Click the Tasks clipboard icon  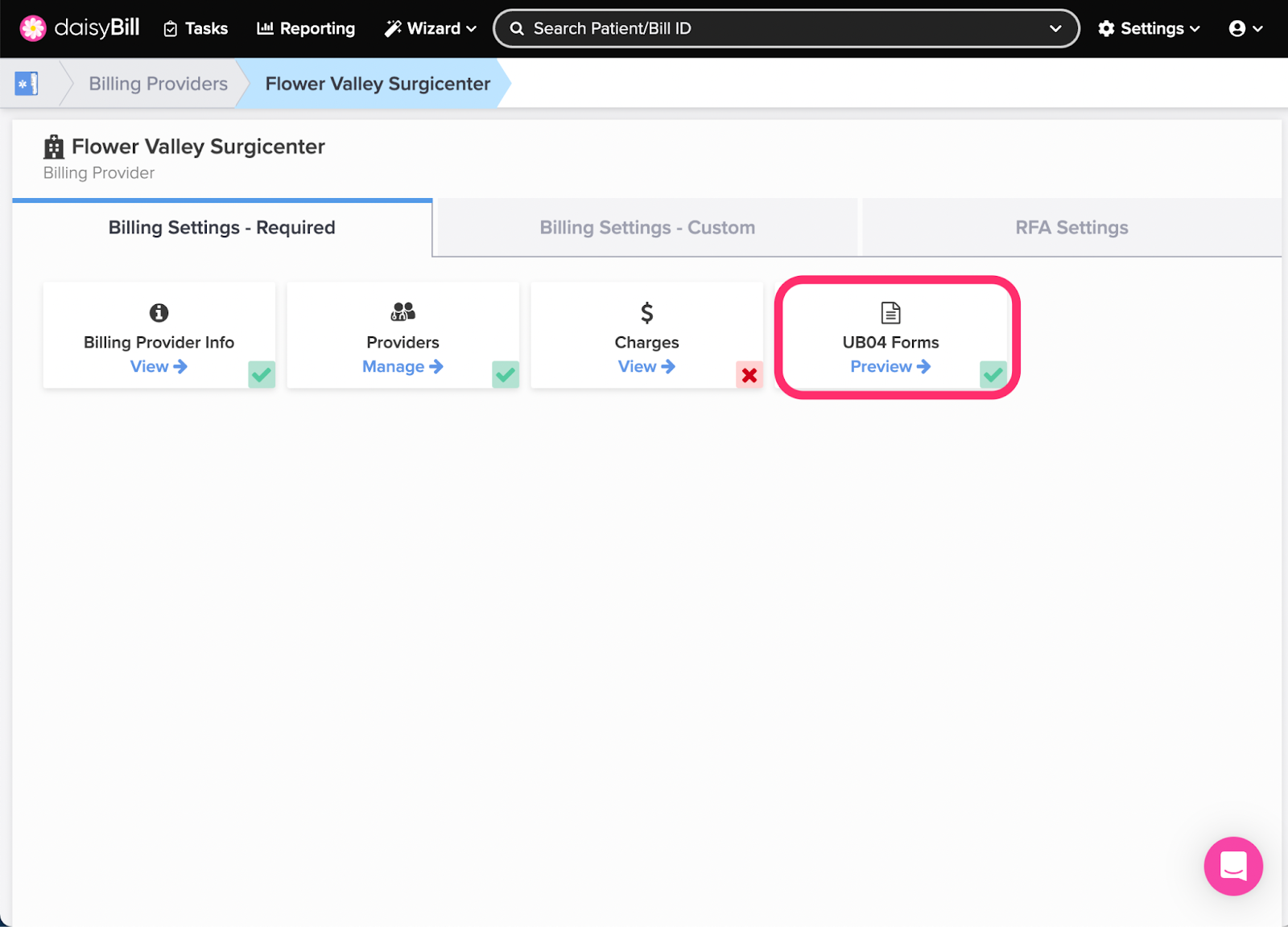click(x=171, y=29)
